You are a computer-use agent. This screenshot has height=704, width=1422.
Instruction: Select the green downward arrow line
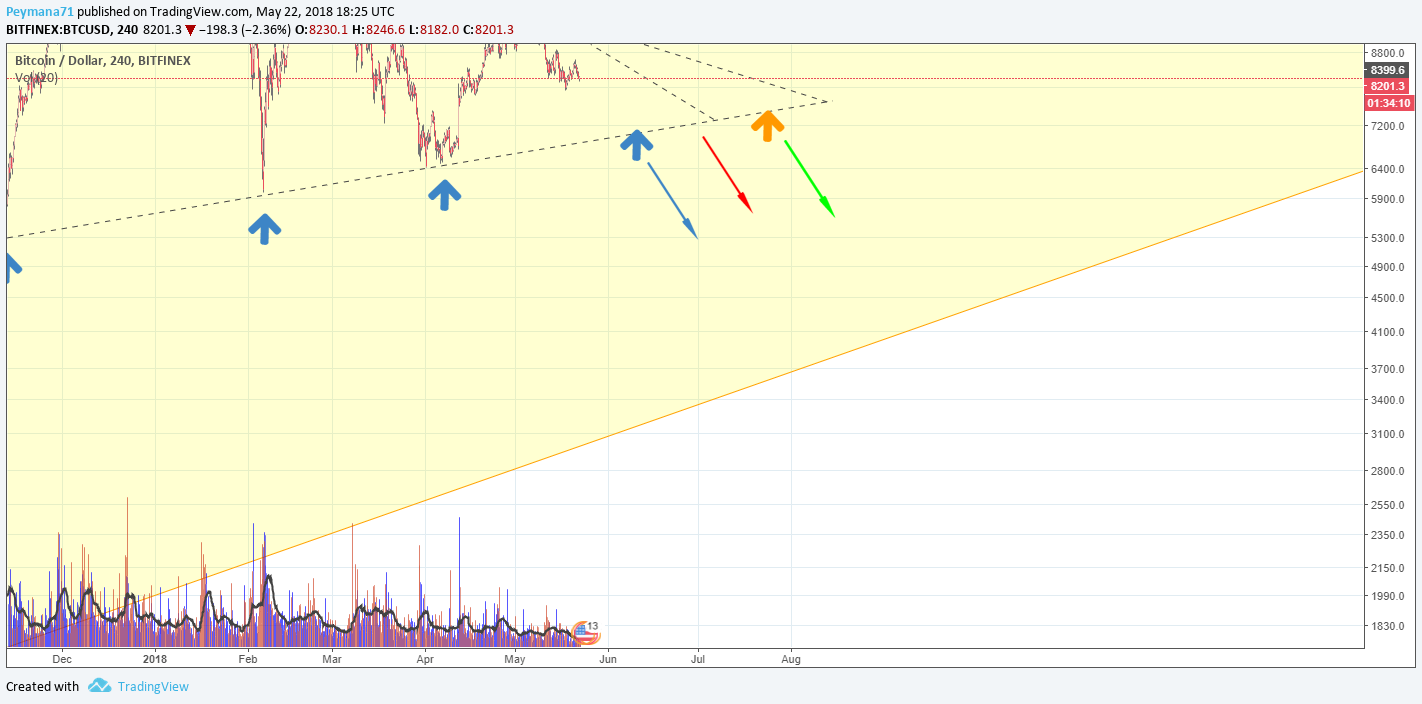(x=809, y=178)
